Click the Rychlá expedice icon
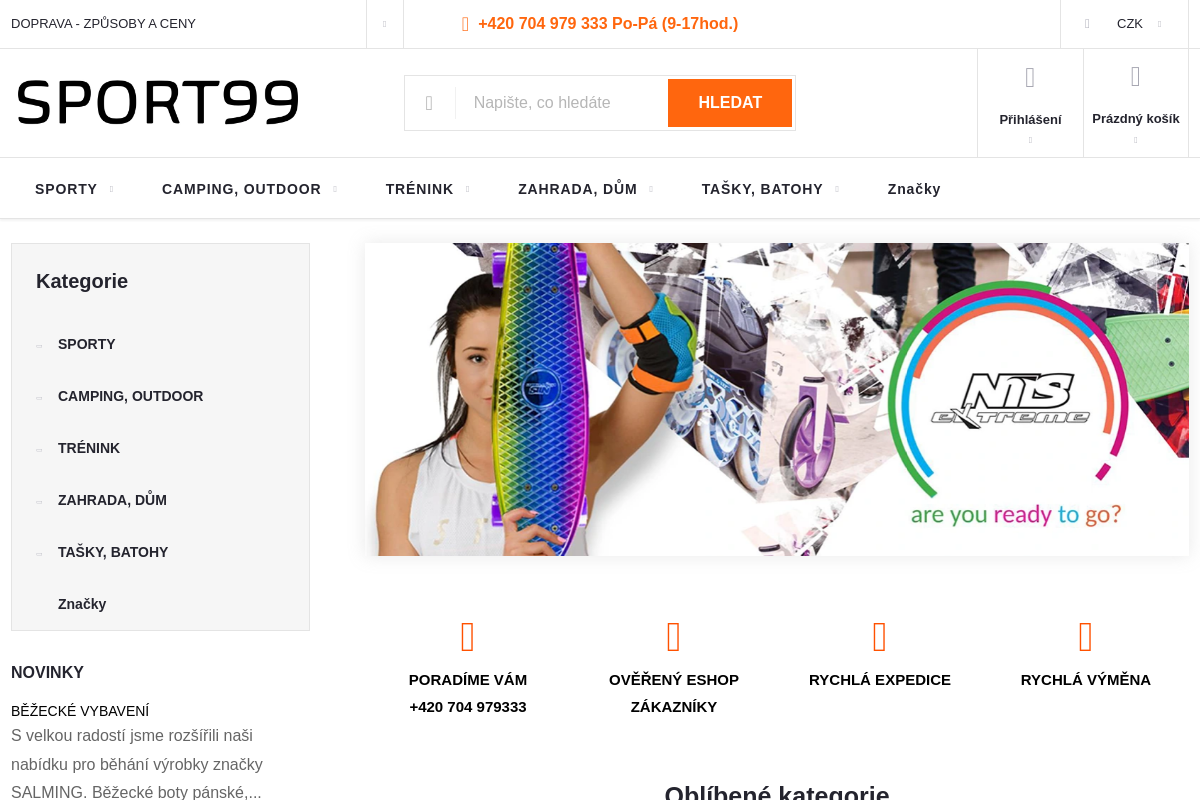The height and width of the screenshot is (800, 1200). 880,637
